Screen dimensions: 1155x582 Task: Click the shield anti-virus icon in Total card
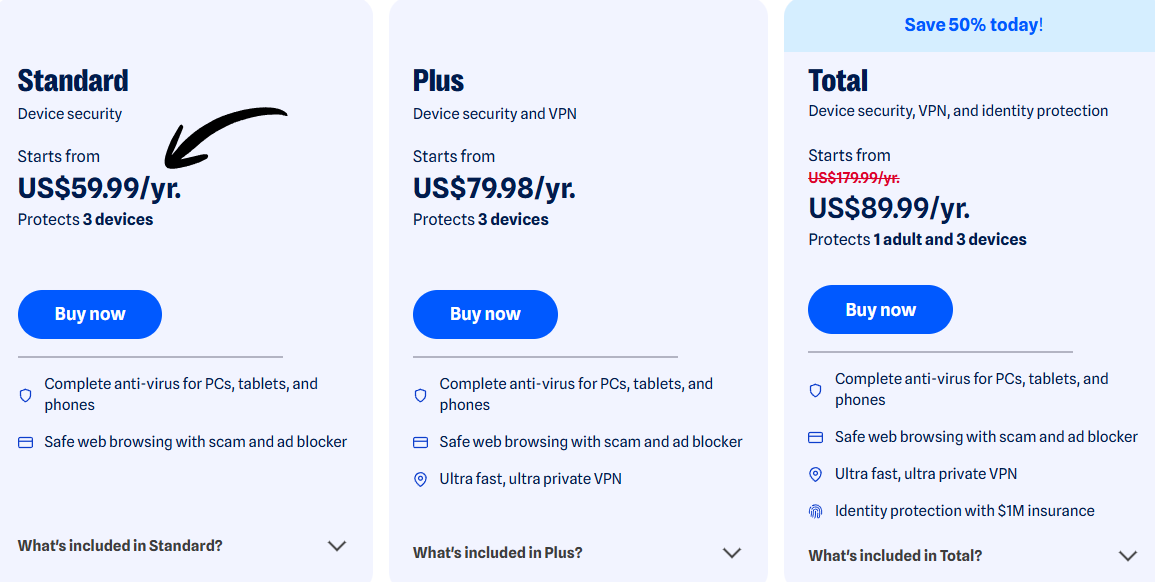tap(814, 390)
